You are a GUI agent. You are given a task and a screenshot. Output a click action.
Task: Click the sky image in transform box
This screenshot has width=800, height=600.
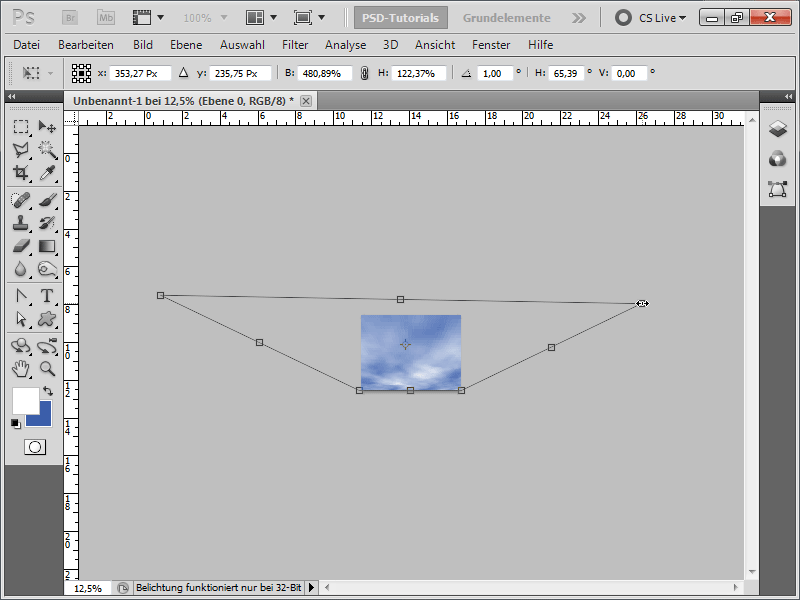411,353
